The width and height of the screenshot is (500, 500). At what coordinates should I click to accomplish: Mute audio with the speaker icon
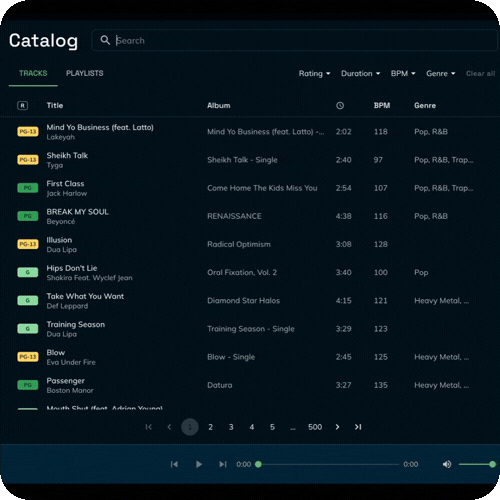[447, 464]
